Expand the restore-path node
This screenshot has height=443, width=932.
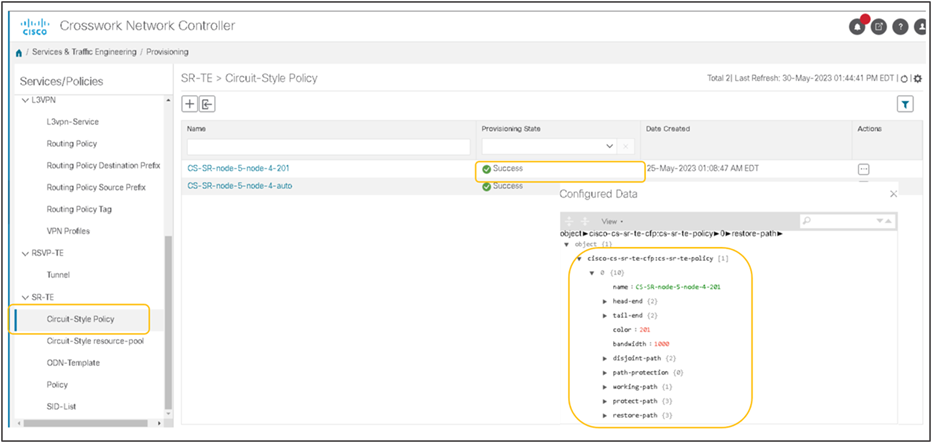[605, 416]
